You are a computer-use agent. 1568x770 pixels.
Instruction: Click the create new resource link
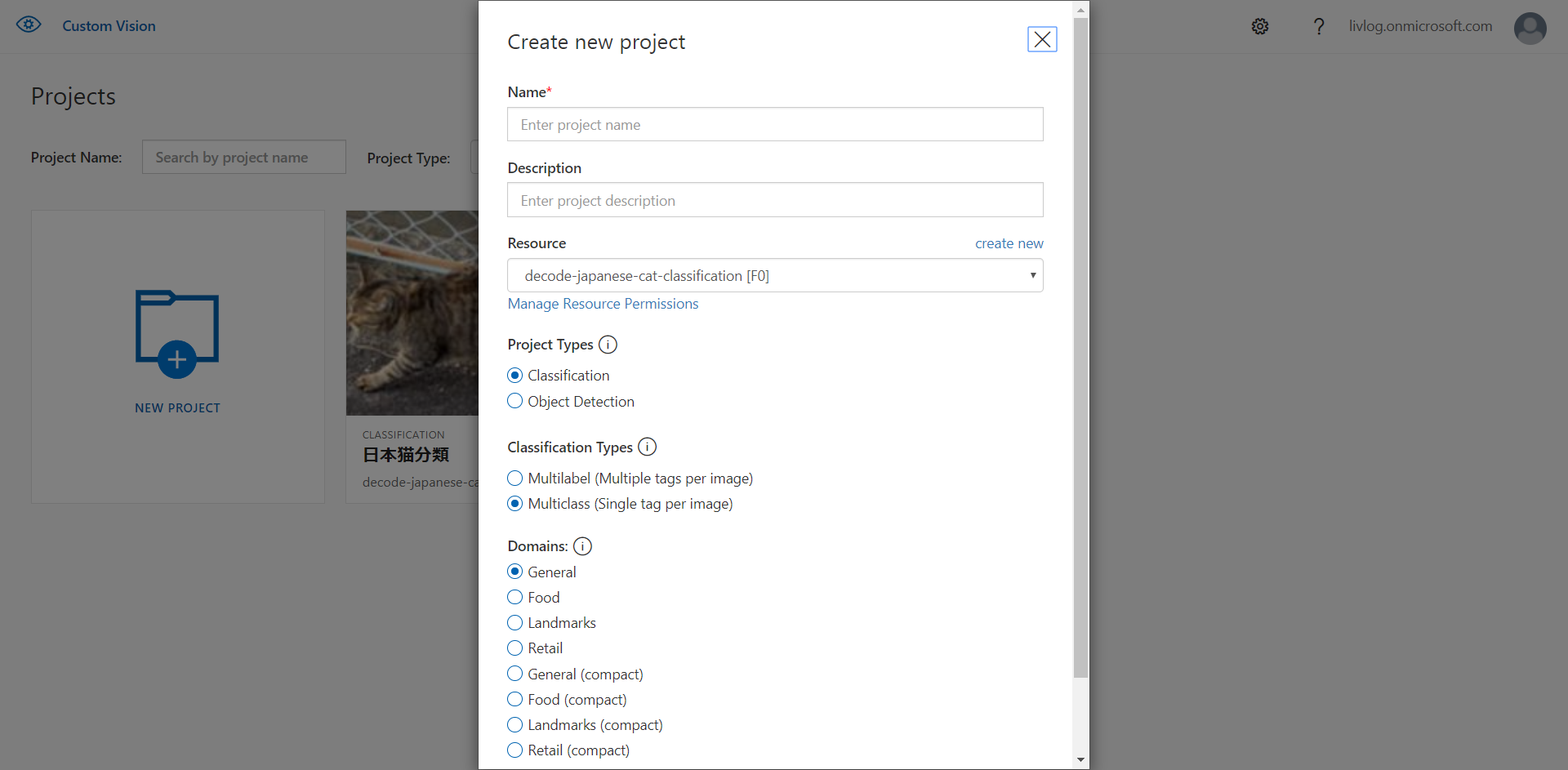click(x=1009, y=243)
